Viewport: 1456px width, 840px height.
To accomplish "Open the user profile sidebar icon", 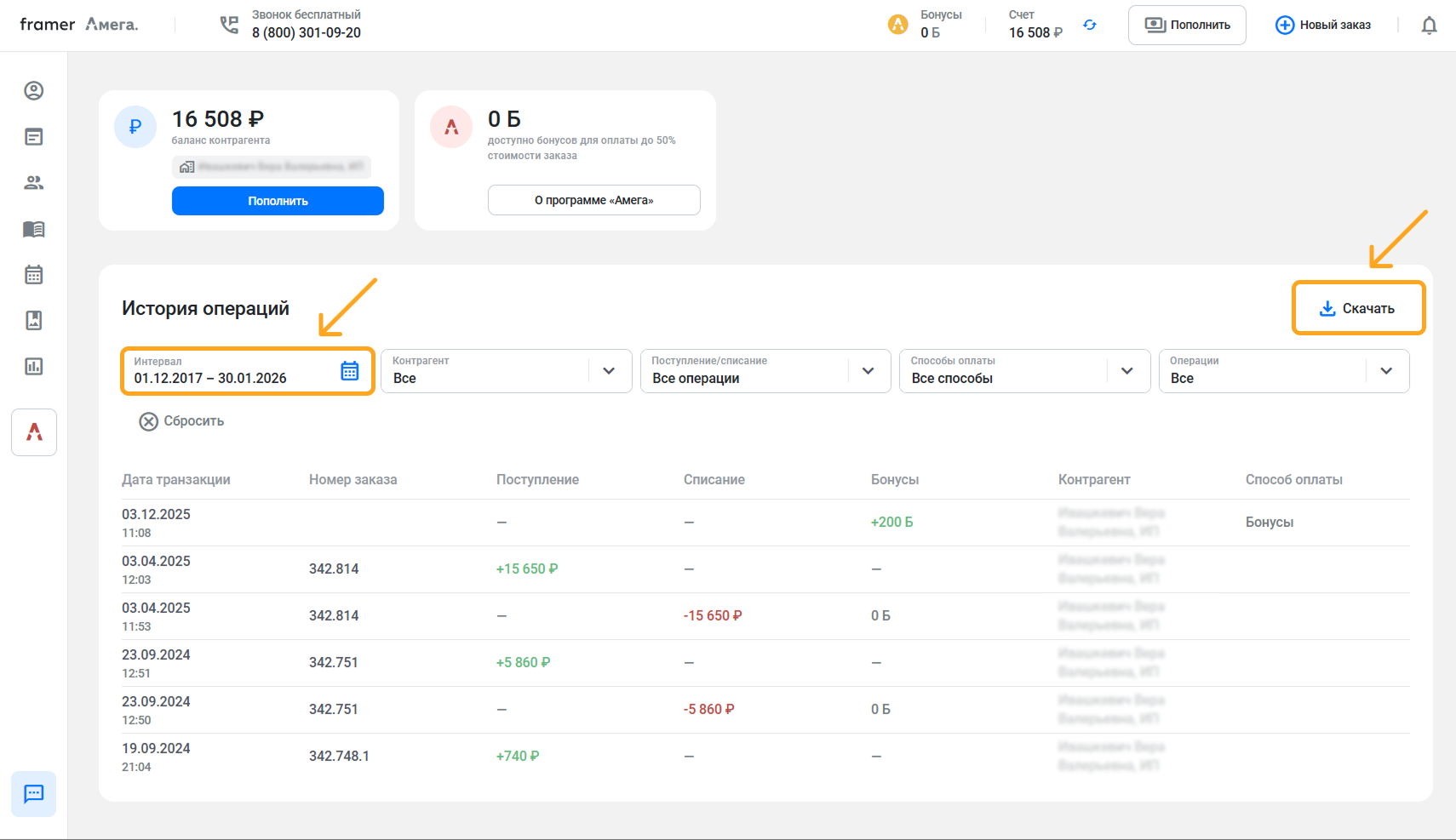I will (34, 91).
